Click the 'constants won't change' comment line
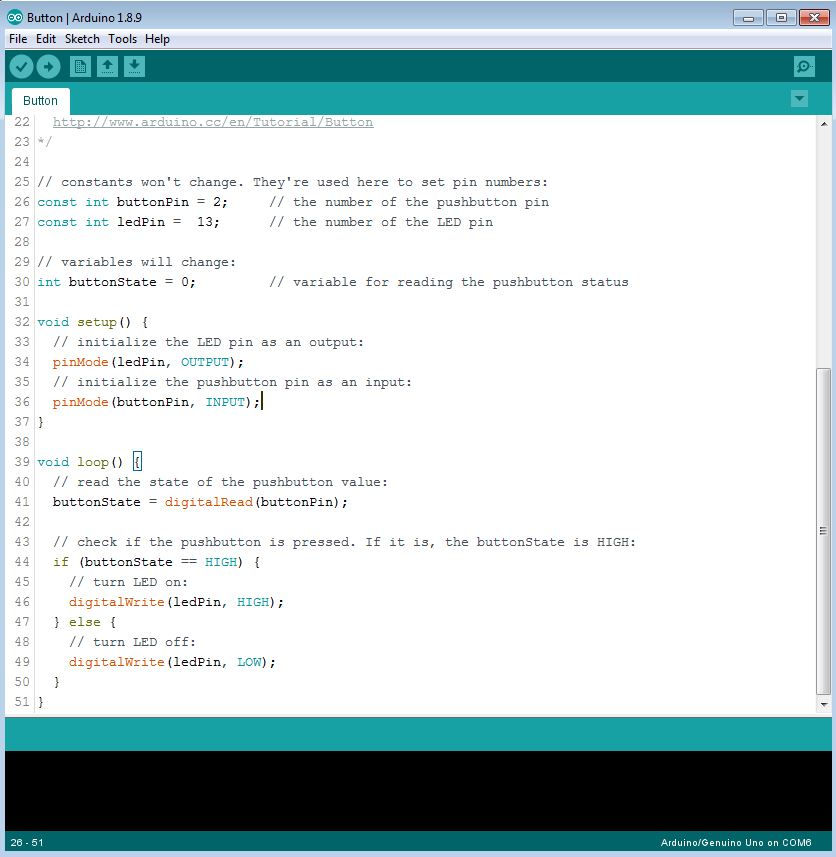Screen dimensions: 836x857 pos(292,182)
